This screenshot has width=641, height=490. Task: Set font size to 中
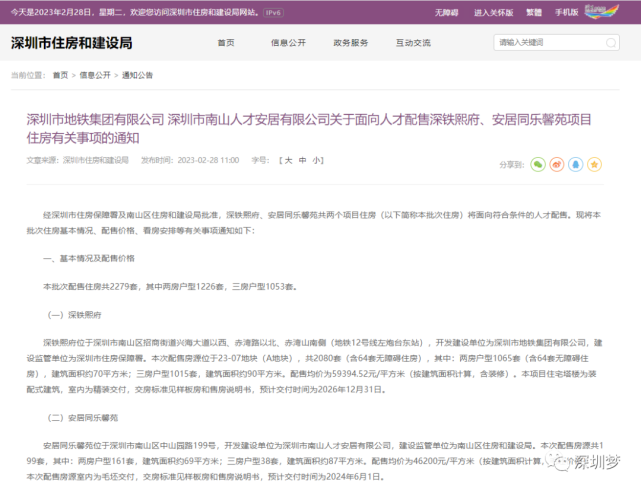click(303, 160)
